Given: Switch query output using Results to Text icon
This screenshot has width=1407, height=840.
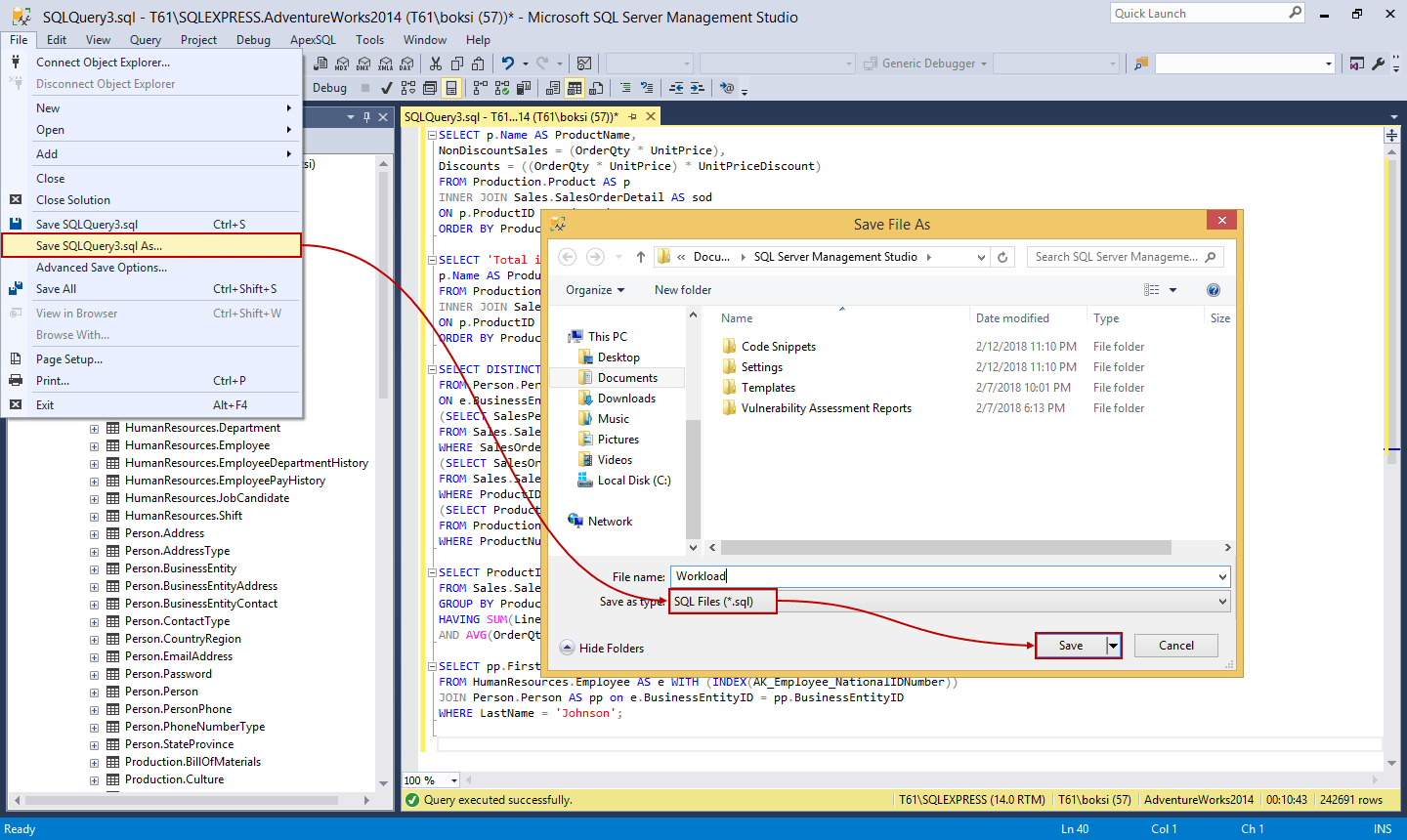Looking at the screenshot, I should pyautogui.click(x=553, y=88).
